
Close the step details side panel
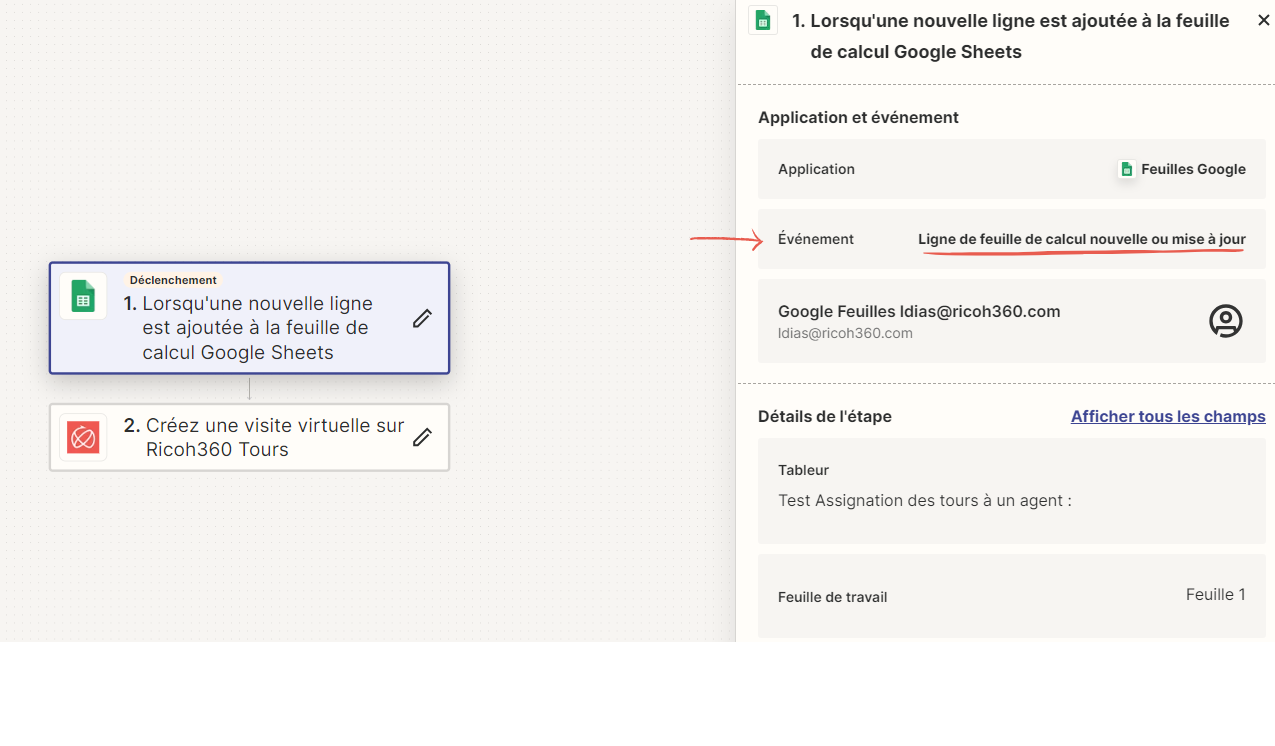1263,20
